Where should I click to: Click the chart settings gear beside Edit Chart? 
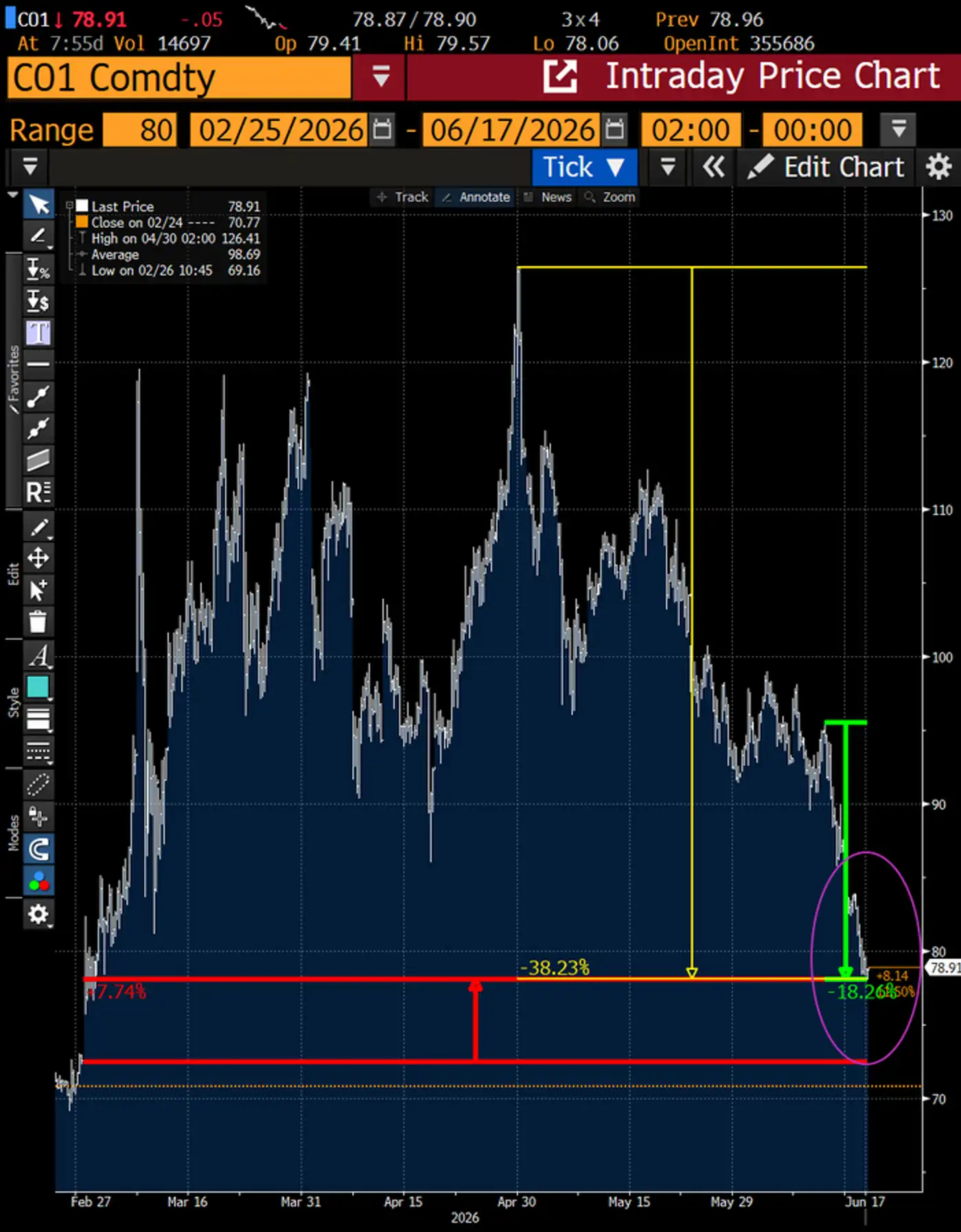pos(938,167)
